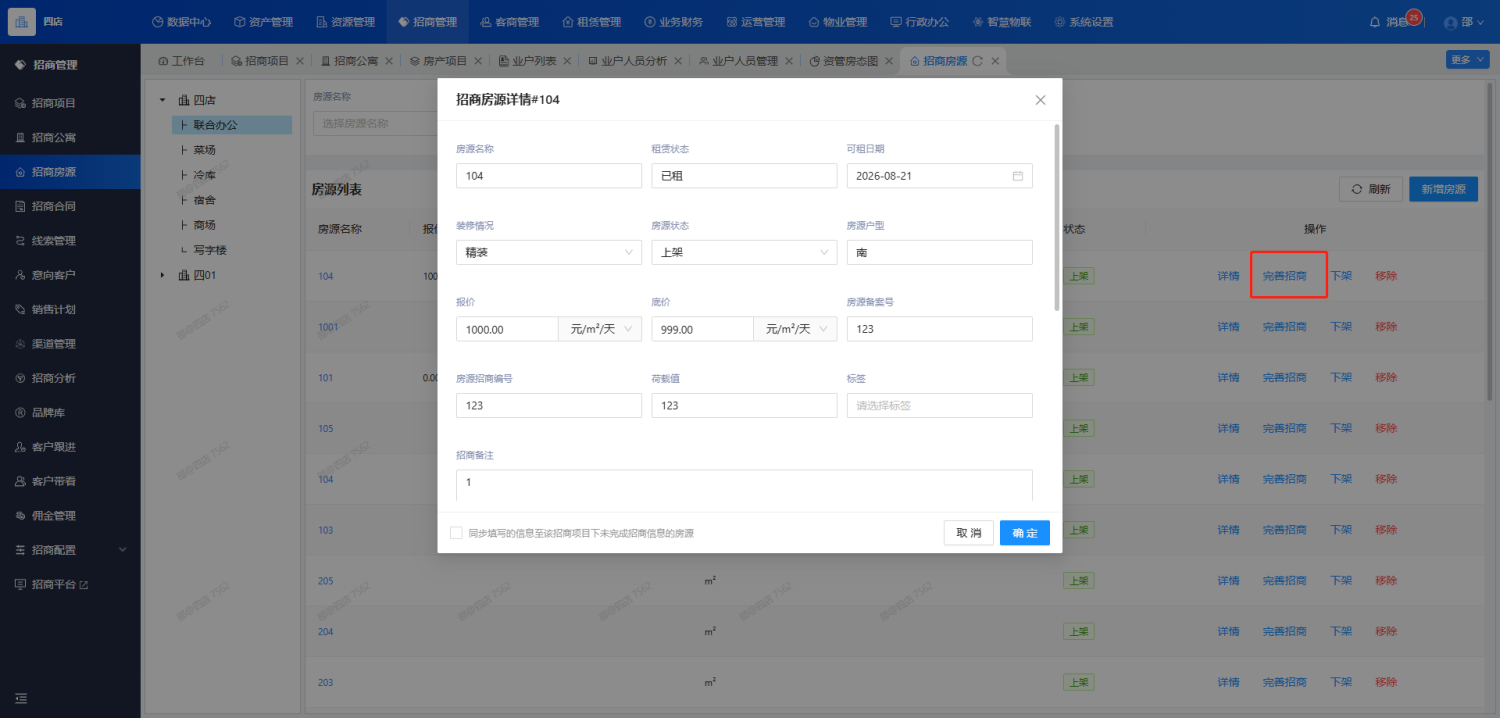Click the refresh icon on 招商房源 tab
Image resolution: width=1500 pixels, height=718 pixels.
(977, 61)
